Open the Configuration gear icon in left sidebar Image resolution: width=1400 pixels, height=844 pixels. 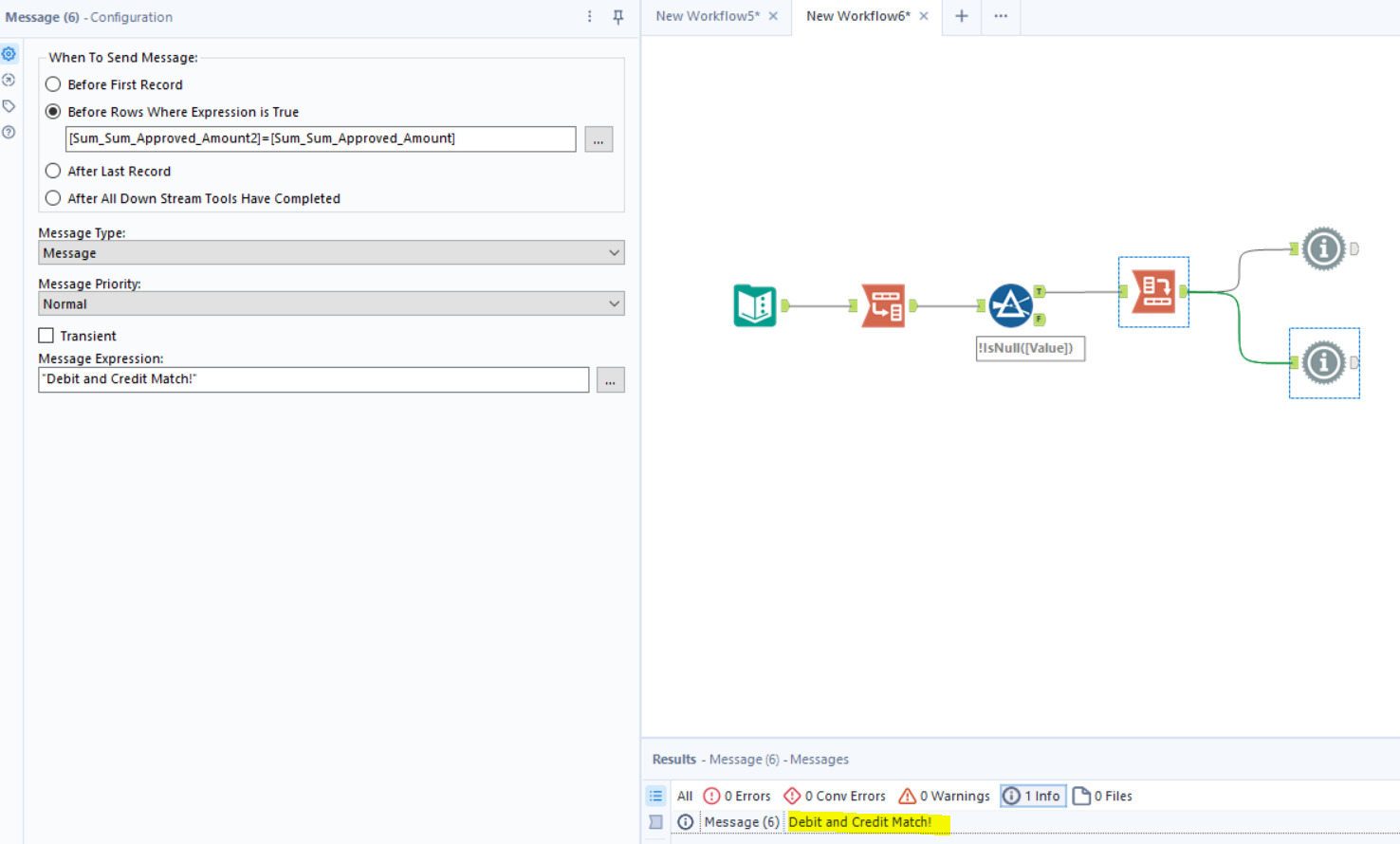(9, 53)
